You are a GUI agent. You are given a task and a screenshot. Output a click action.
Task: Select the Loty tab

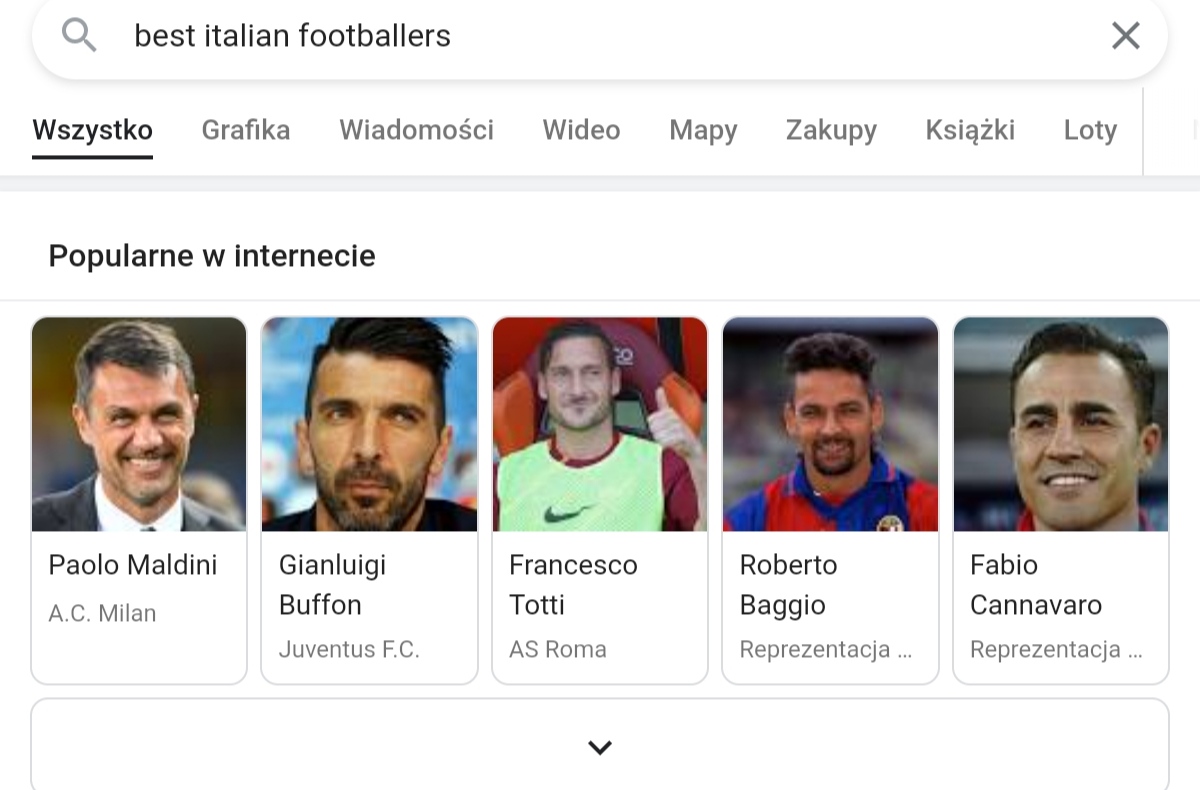click(1090, 130)
